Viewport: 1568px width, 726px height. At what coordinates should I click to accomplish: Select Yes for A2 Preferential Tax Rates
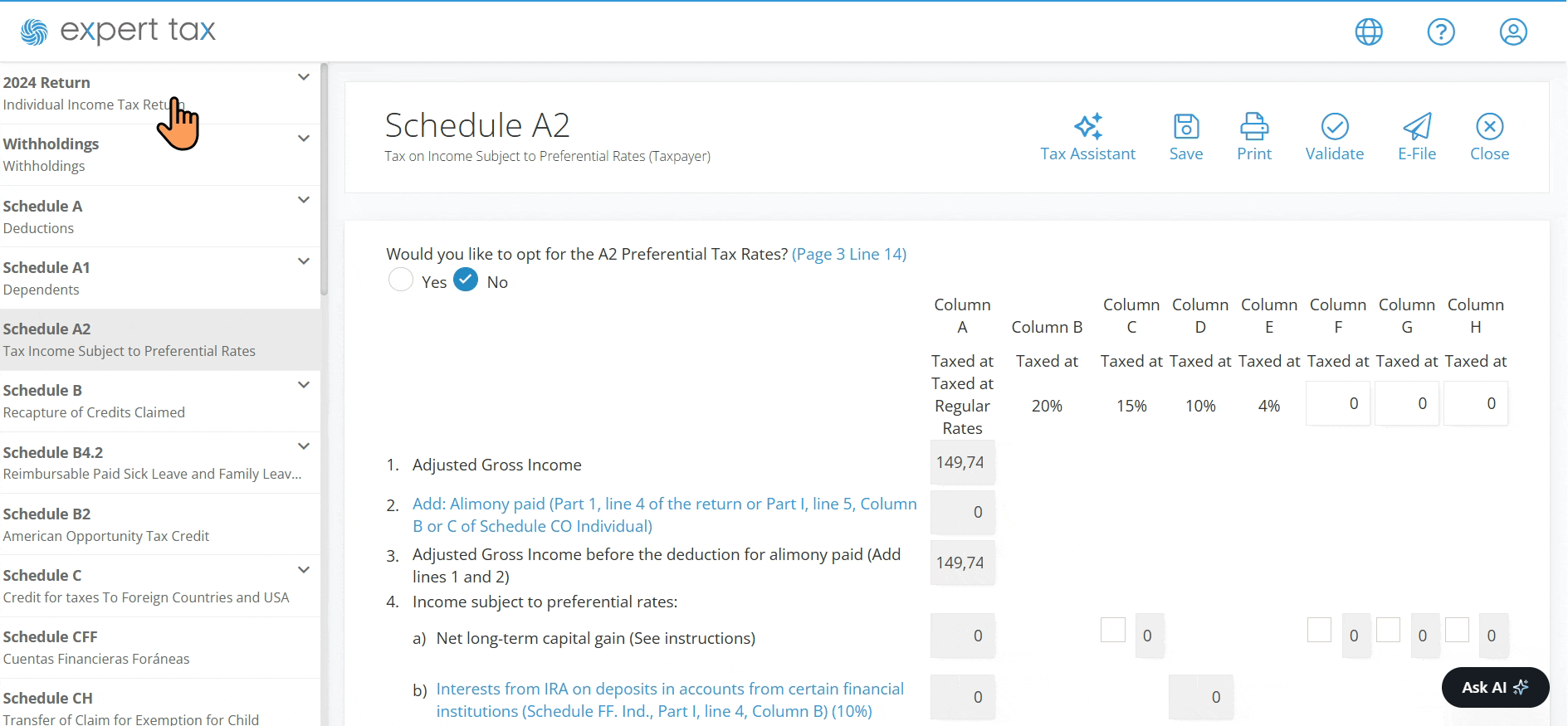coord(401,280)
